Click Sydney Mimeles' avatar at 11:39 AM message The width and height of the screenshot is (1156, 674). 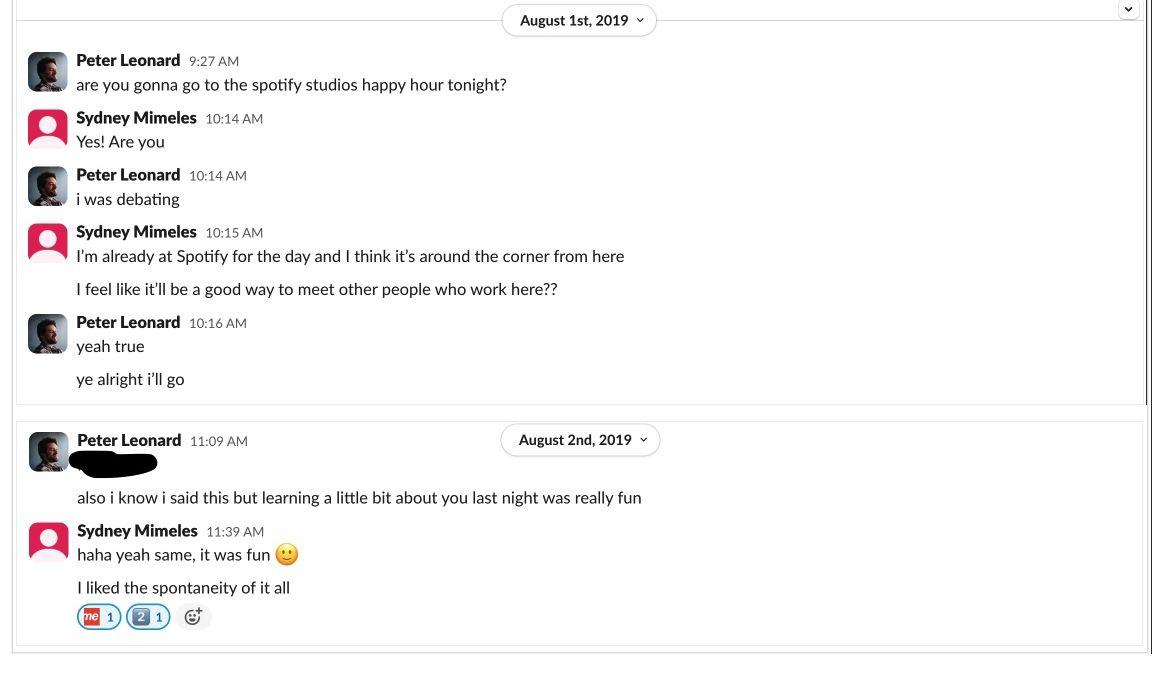49,542
